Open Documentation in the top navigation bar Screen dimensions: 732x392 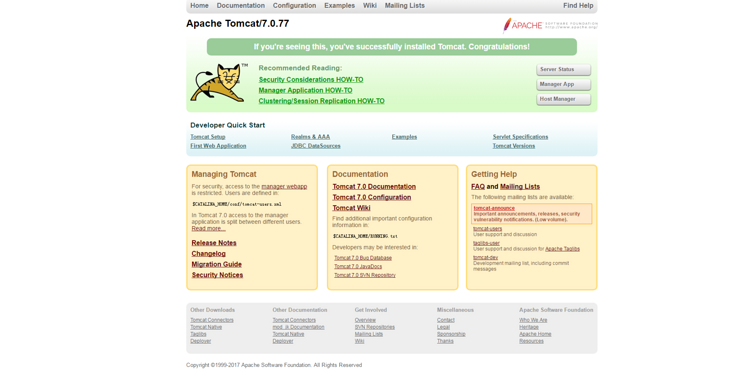(x=240, y=6)
